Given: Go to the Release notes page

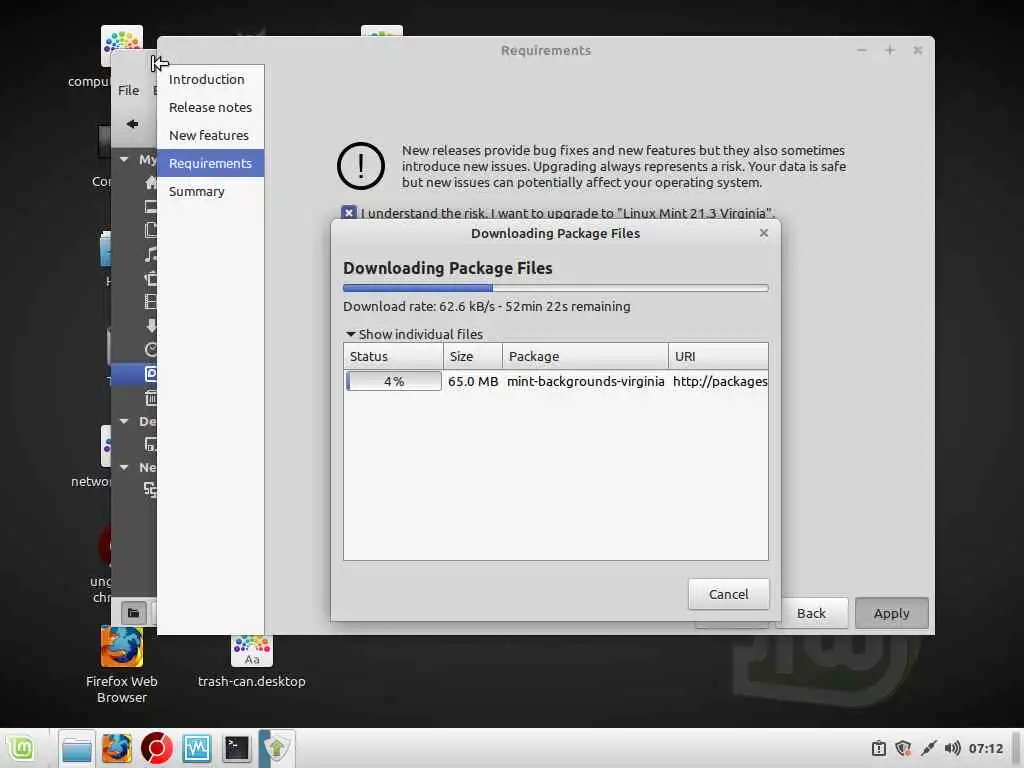Looking at the screenshot, I should pyautogui.click(x=210, y=107).
